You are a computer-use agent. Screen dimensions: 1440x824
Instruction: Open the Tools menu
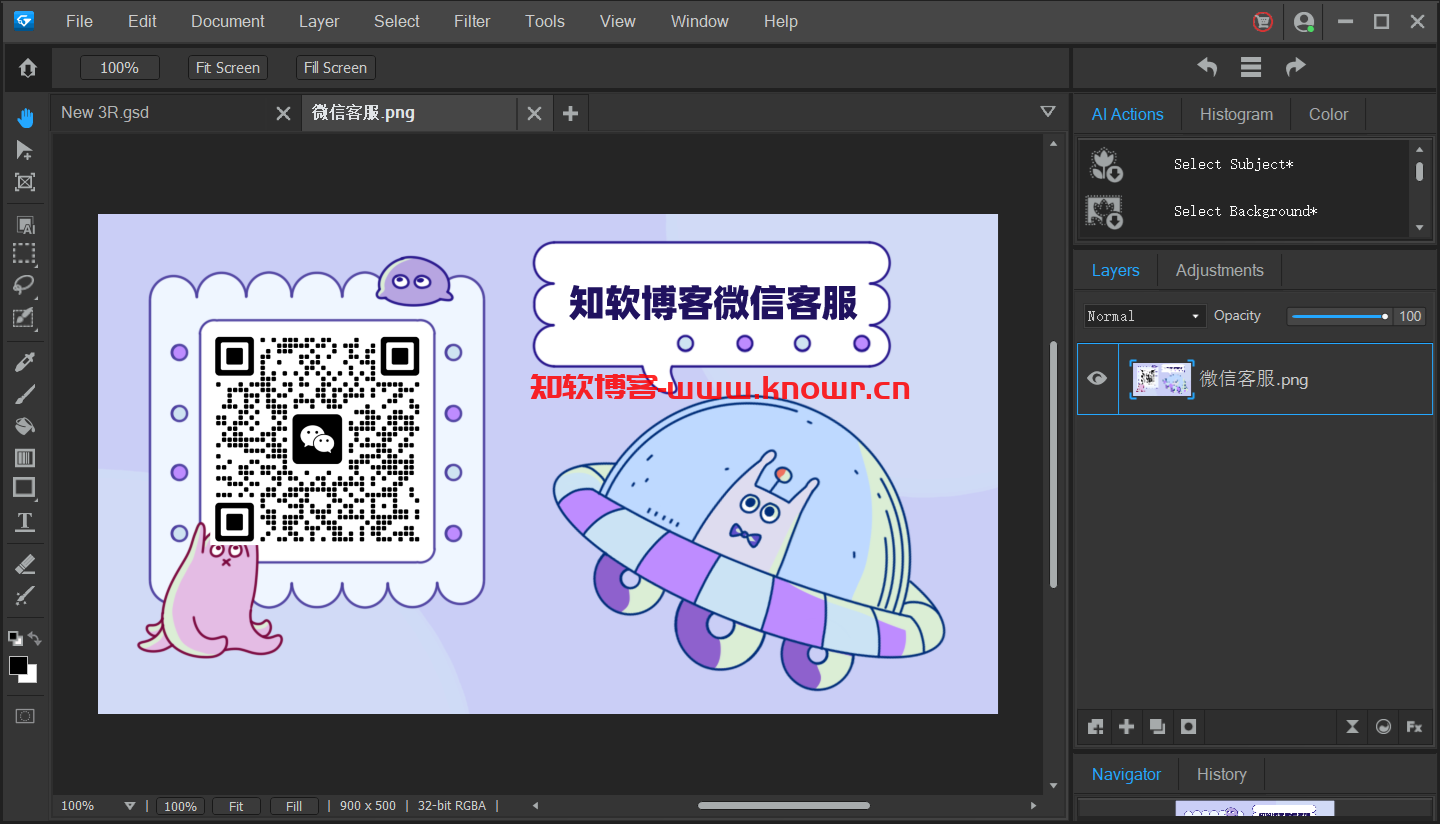tap(545, 21)
